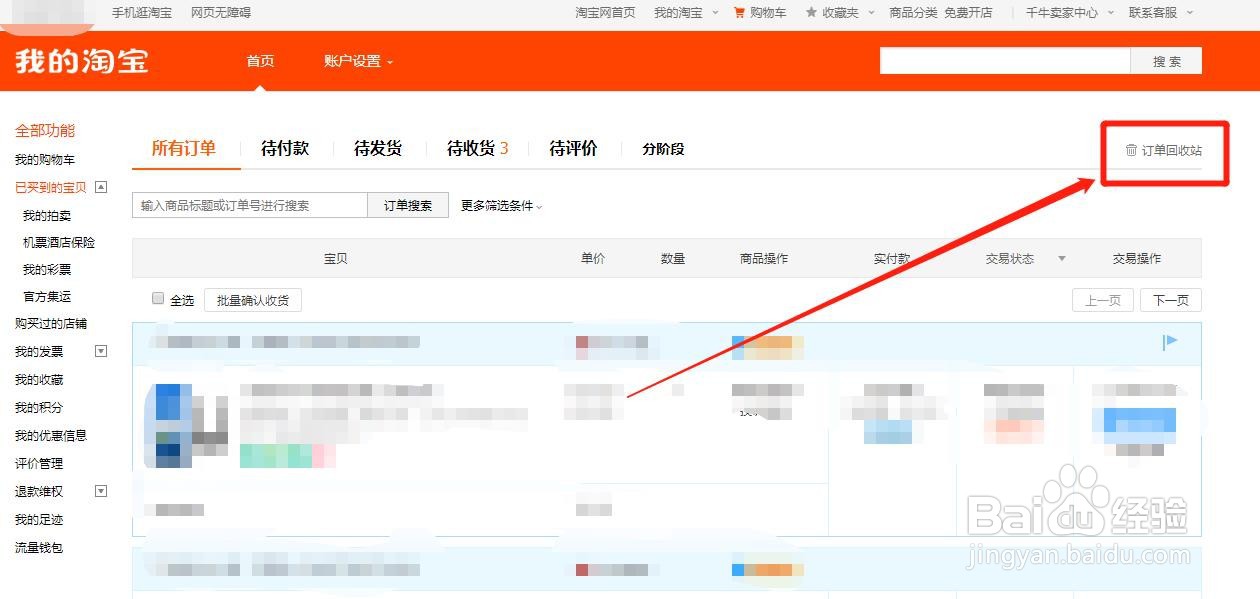
Task: Click first order's product thumbnail
Action: [186, 425]
